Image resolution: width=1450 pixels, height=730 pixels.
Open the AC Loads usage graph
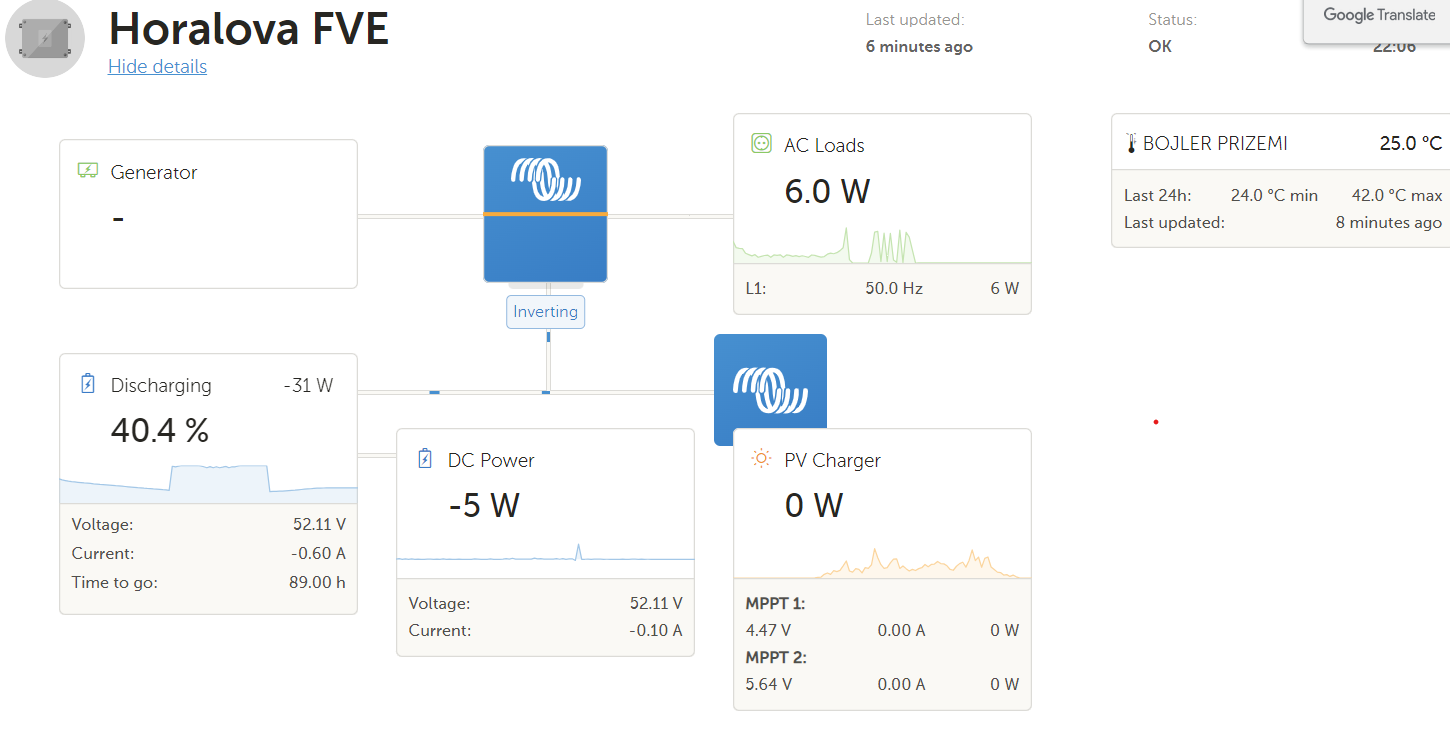click(x=882, y=245)
